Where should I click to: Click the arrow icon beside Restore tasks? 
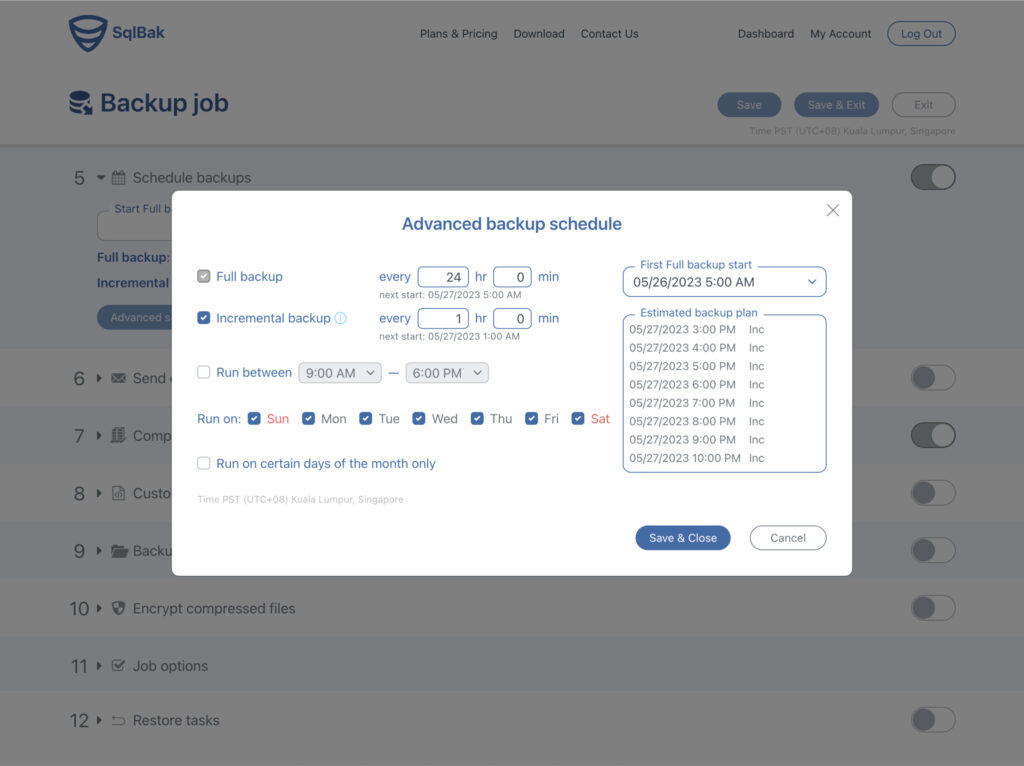[x=118, y=720]
